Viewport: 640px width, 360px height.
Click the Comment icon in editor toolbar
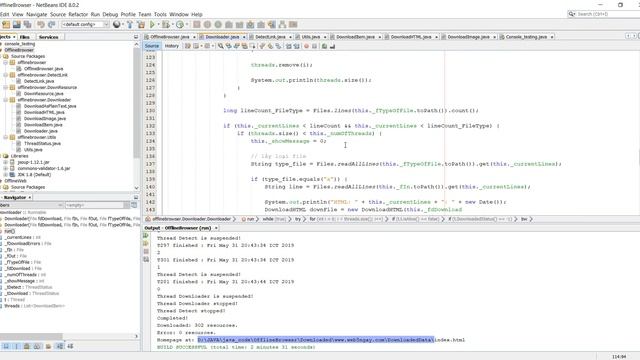324,46
